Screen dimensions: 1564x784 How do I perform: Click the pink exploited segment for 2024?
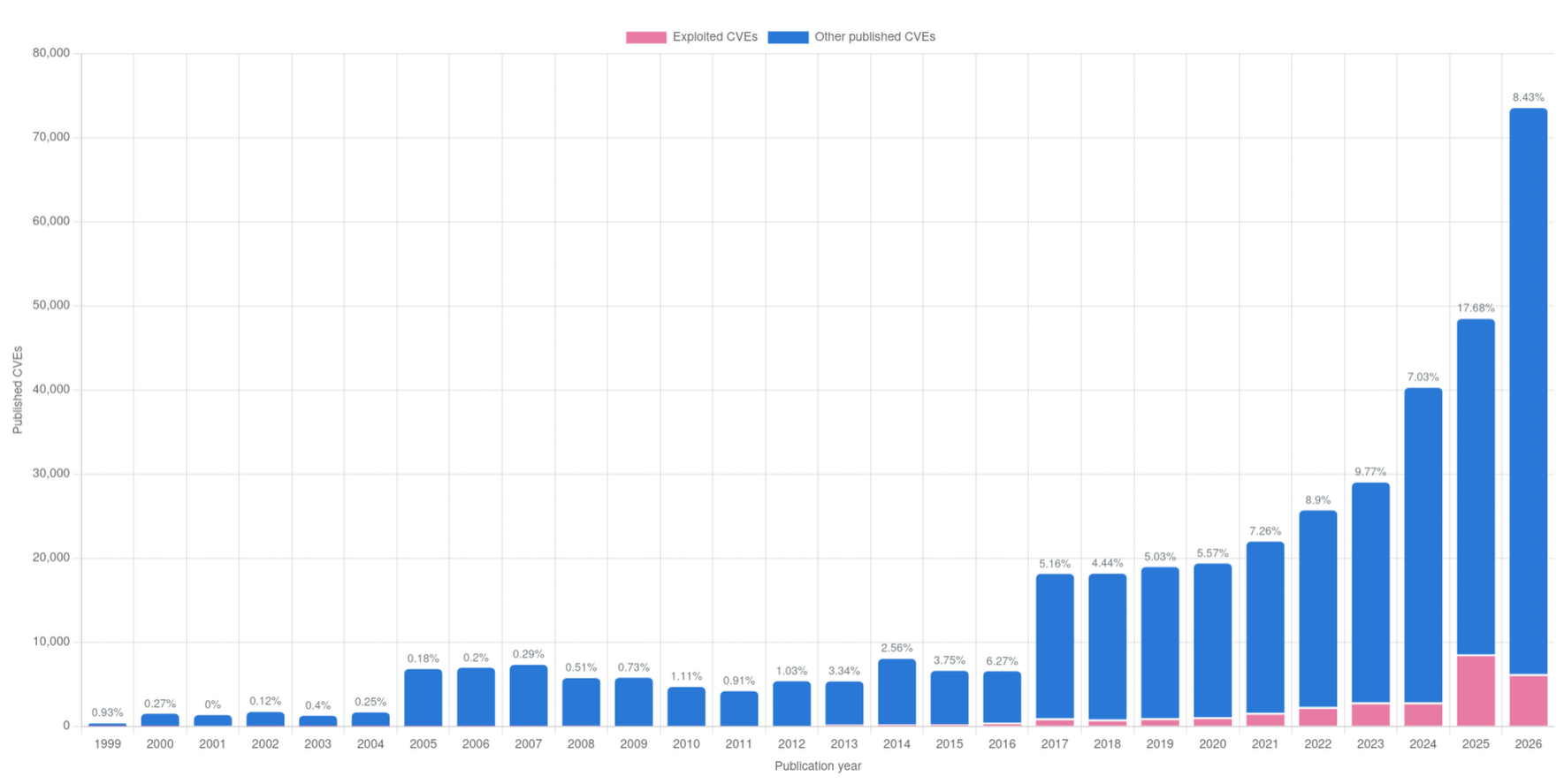(x=1423, y=715)
